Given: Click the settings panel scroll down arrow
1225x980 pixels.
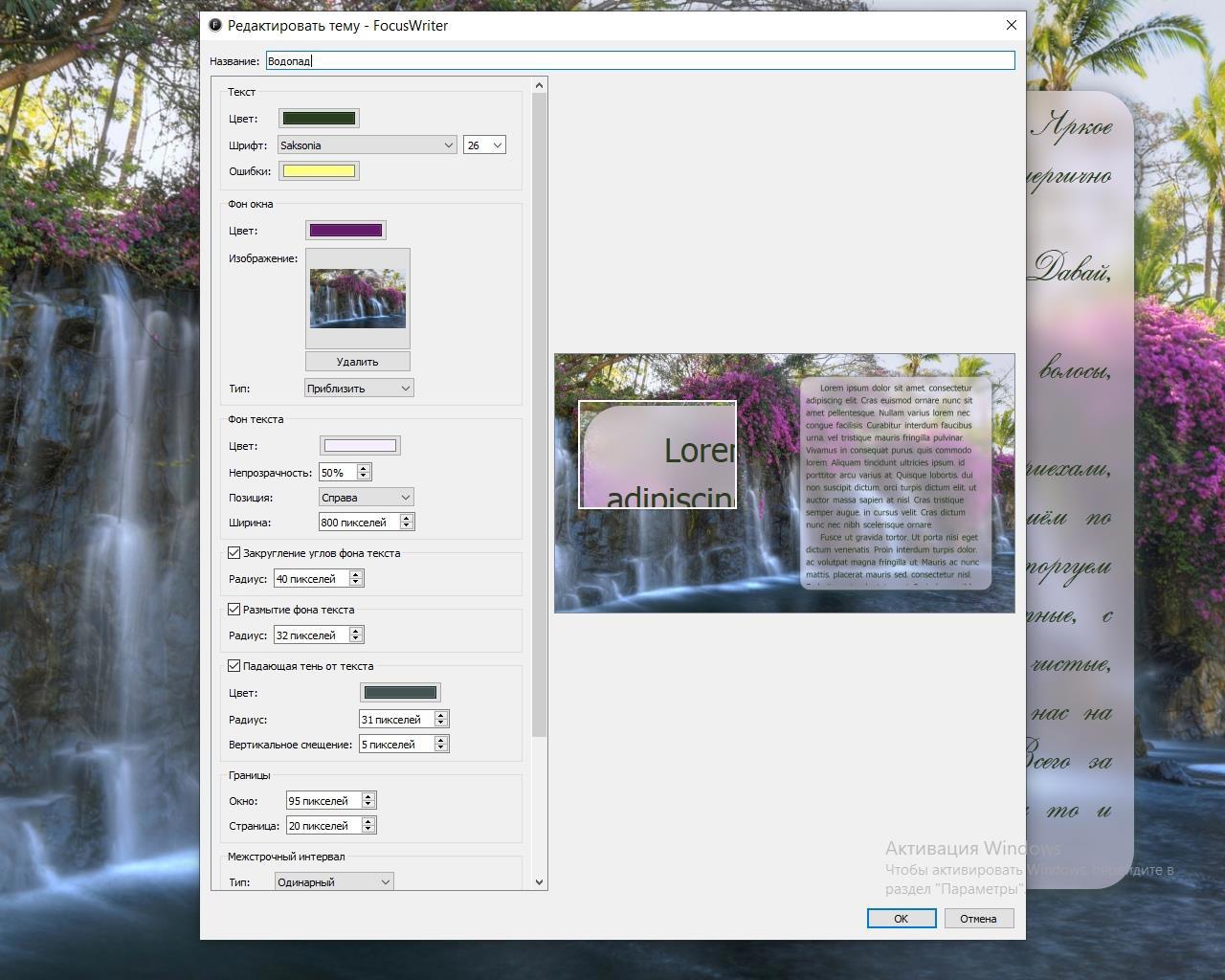Looking at the screenshot, I should pyautogui.click(x=539, y=881).
